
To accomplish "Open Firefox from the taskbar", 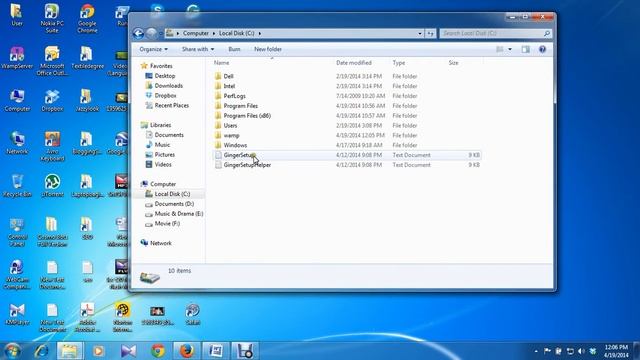I will point(187,351).
